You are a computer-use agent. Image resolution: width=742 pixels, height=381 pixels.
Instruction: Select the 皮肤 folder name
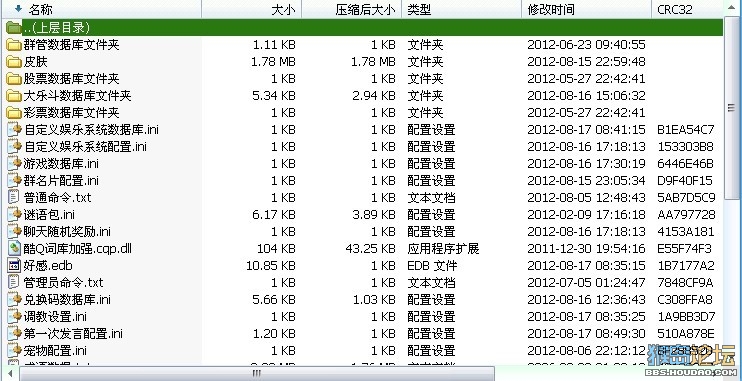pos(35,62)
